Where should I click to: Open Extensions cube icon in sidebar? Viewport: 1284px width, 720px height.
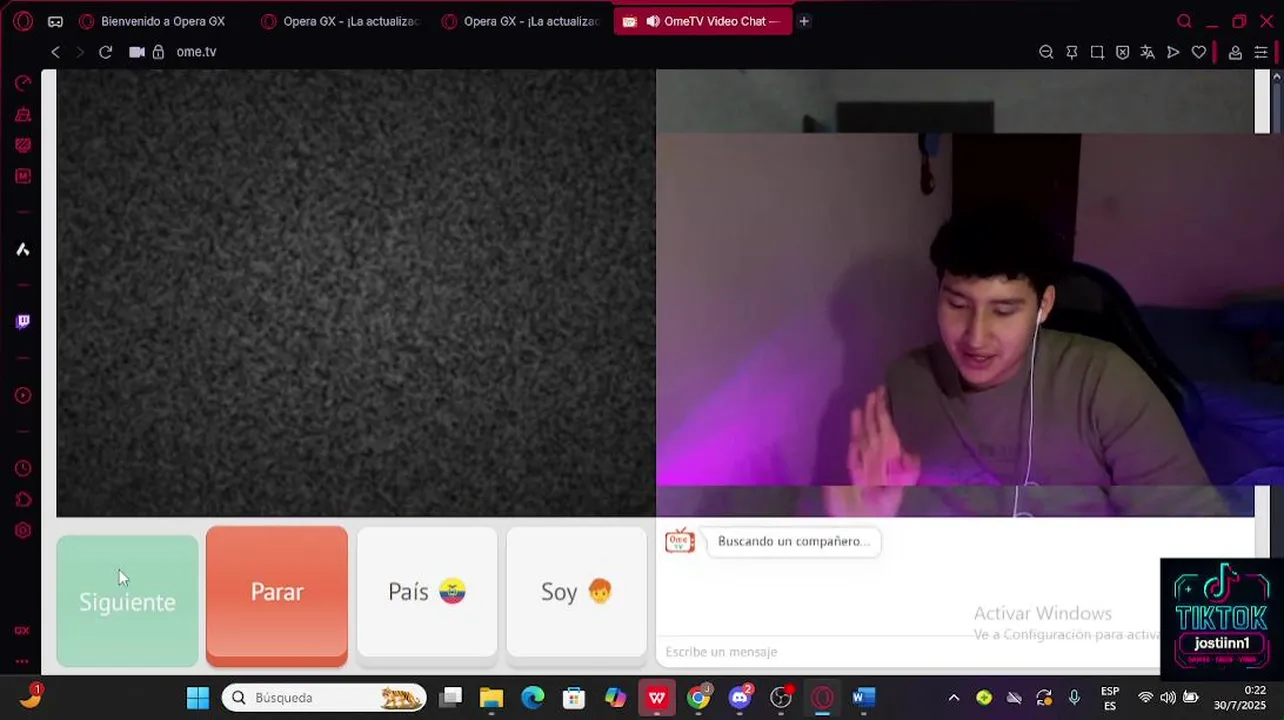point(23,499)
